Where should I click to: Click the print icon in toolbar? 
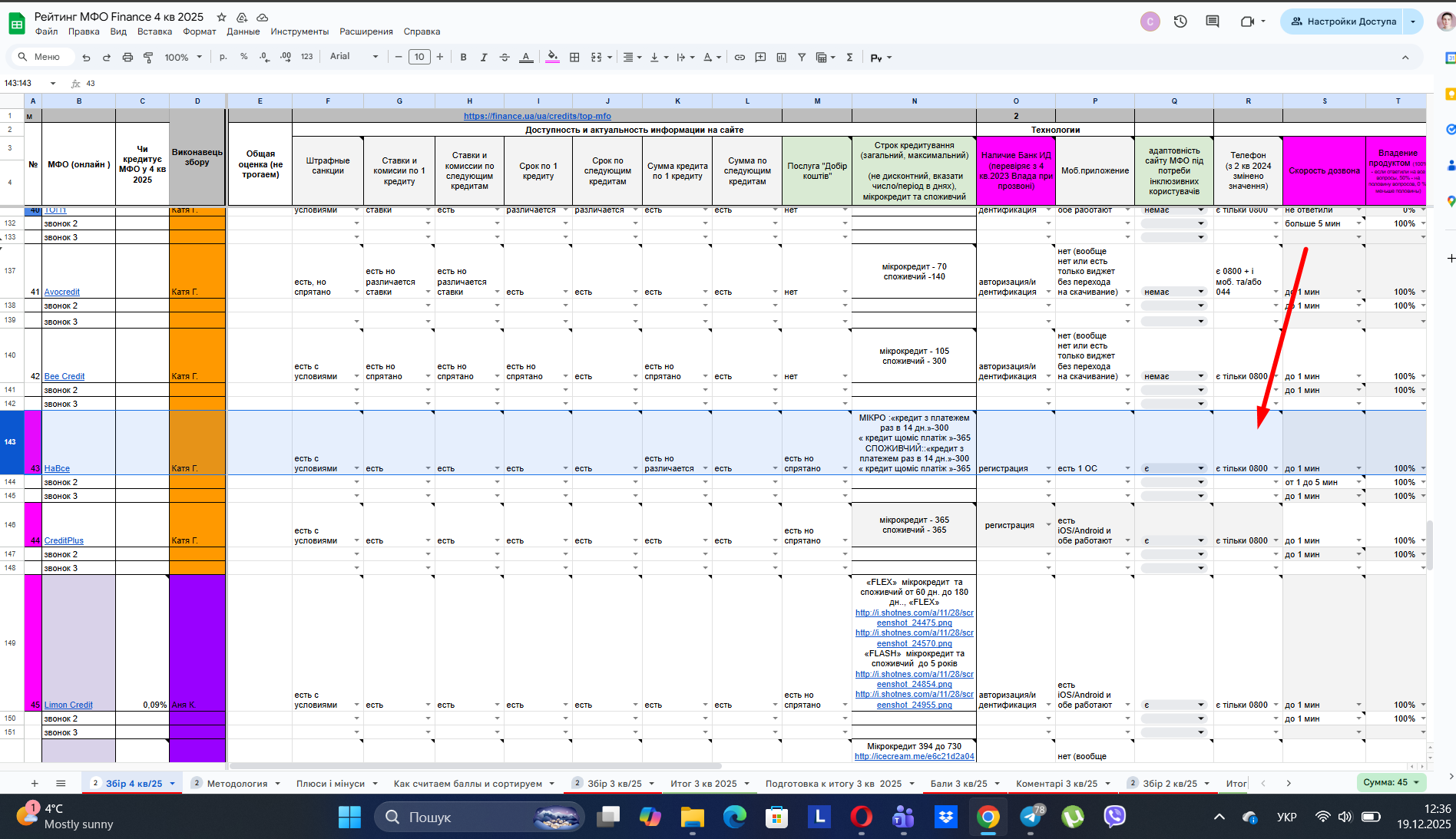click(127, 58)
